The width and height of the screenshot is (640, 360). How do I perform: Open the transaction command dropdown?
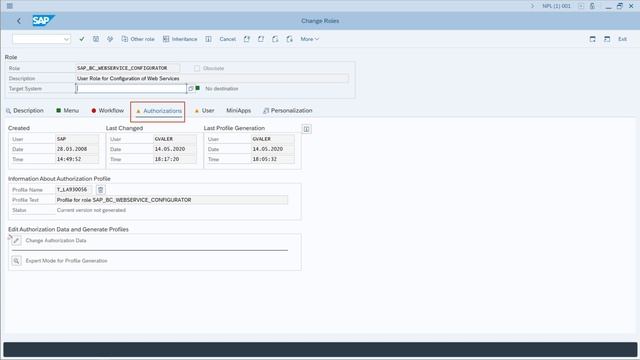(x=66, y=39)
